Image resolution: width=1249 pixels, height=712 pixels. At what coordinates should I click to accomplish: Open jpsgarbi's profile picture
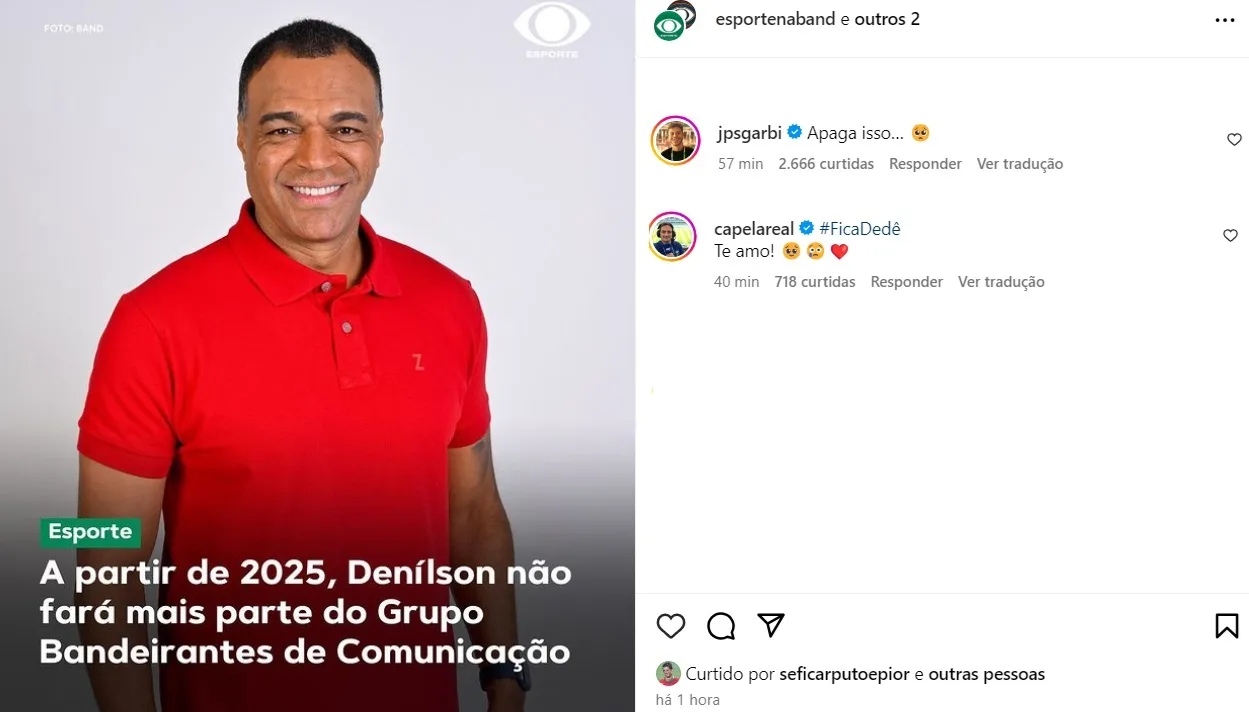[675, 141]
